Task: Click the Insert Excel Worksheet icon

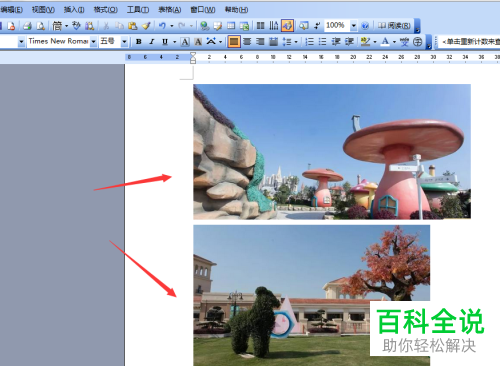Action: click(244, 26)
